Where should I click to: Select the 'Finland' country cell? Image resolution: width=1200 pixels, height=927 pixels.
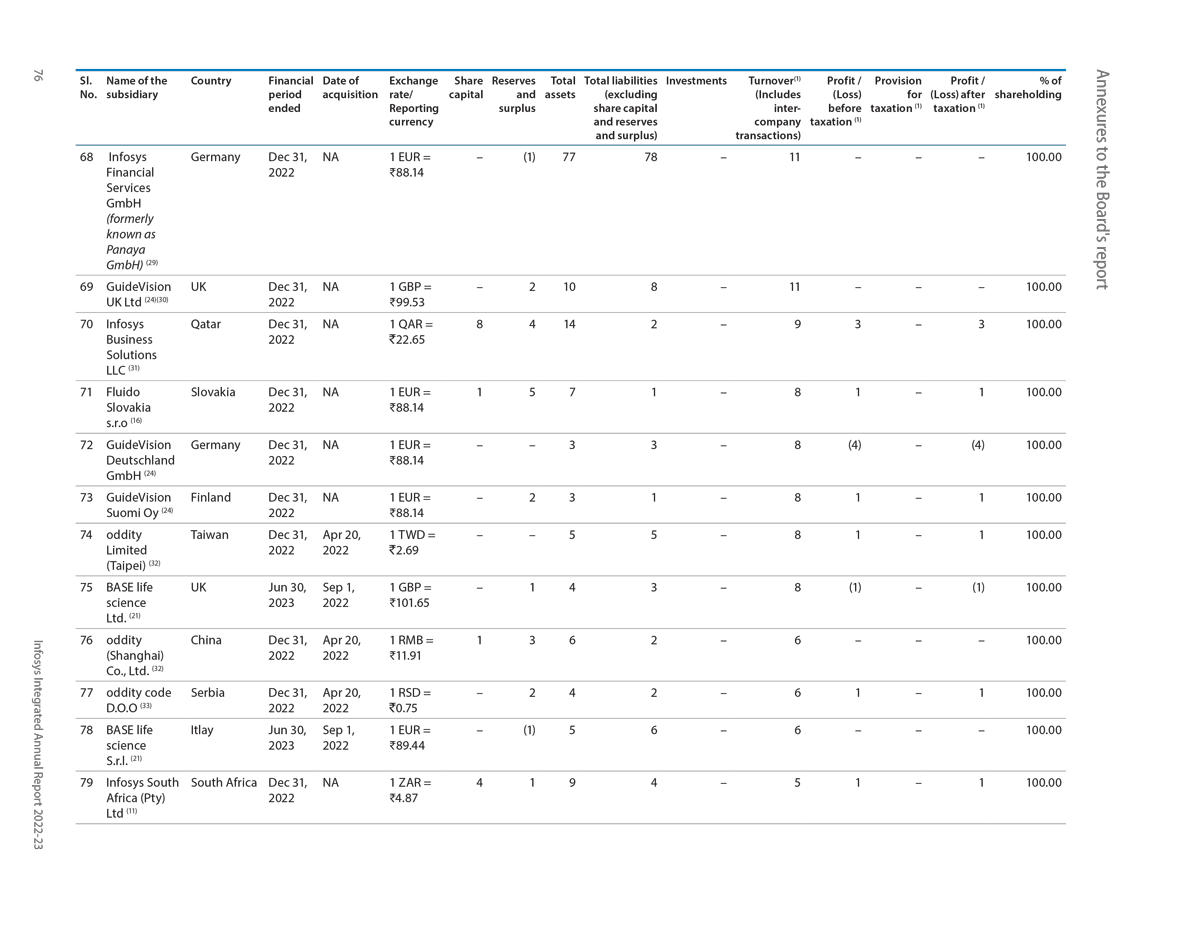point(210,498)
